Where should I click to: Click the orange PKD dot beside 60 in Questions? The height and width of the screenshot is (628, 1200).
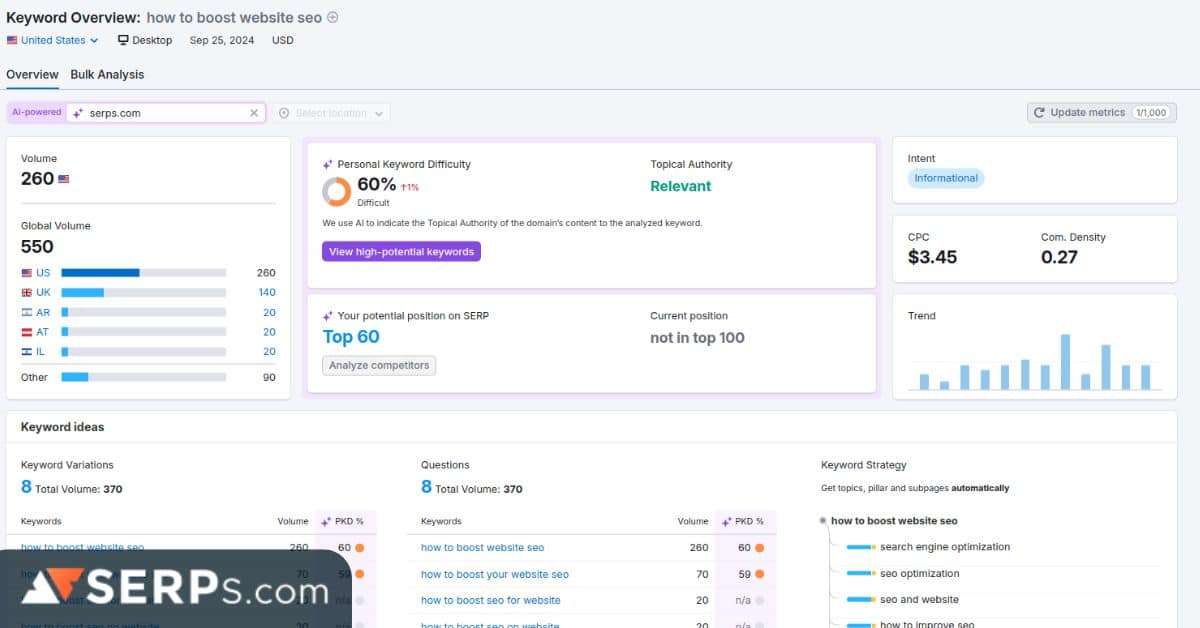point(760,548)
